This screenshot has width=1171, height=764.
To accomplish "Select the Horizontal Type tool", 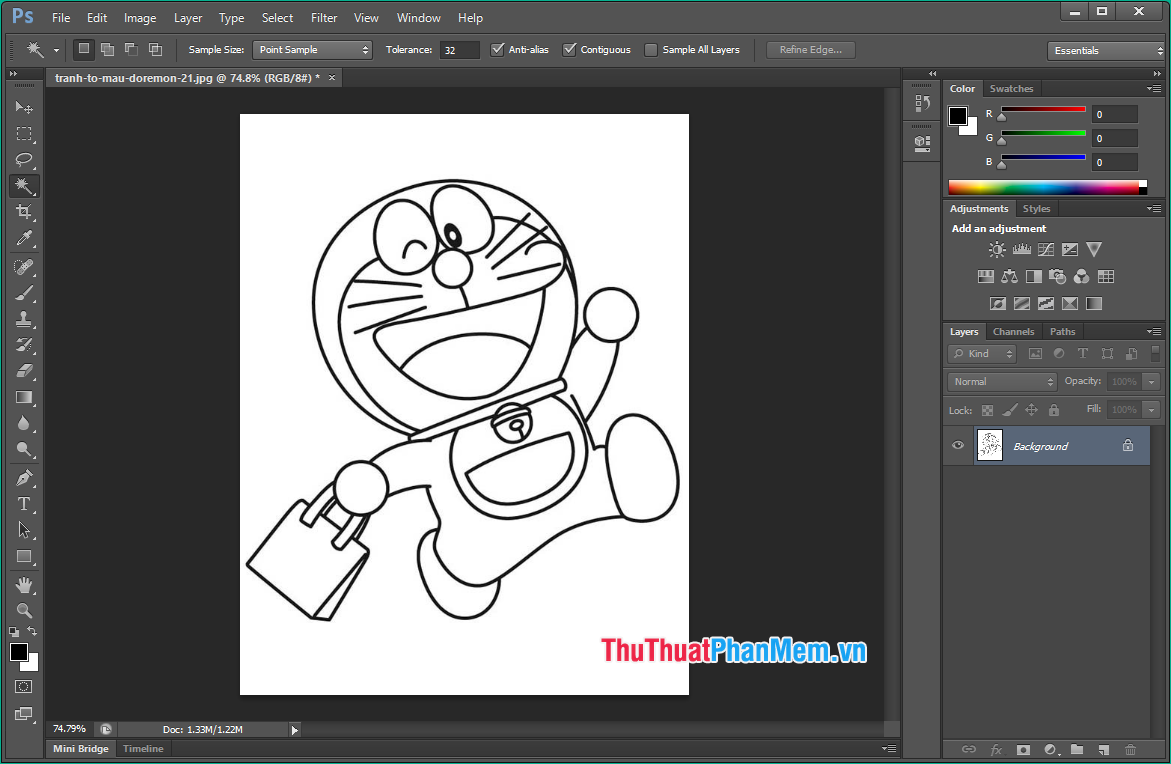I will click(x=24, y=504).
